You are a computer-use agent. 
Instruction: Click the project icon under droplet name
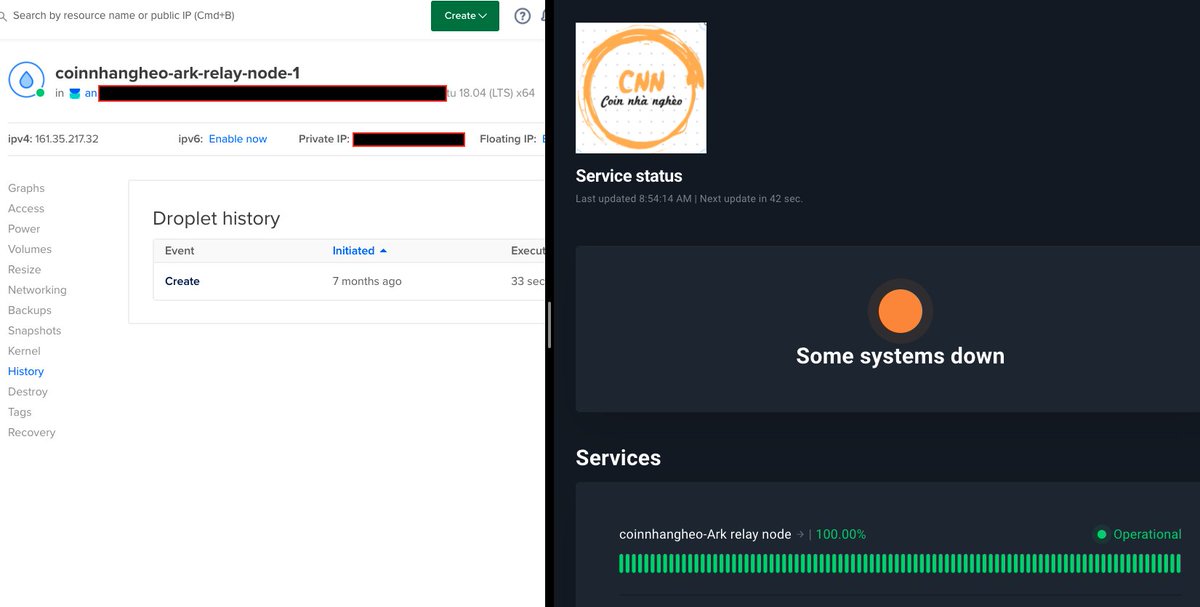[74, 93]
